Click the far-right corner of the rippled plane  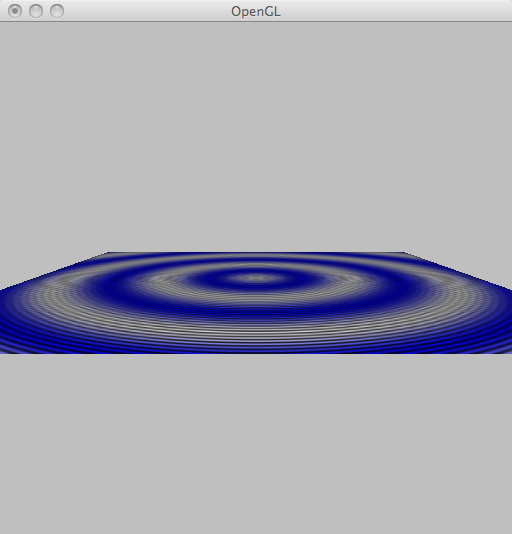[x=404, y=253]
